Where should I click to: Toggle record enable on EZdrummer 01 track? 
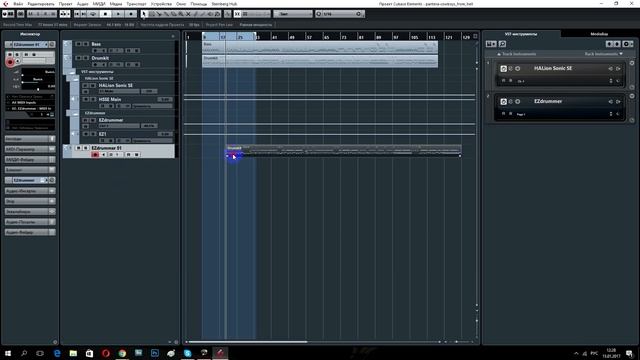pos(96,155)
